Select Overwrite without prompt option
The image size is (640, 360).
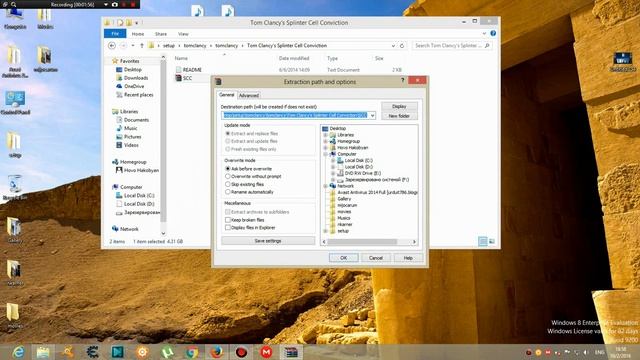[228, 176]
